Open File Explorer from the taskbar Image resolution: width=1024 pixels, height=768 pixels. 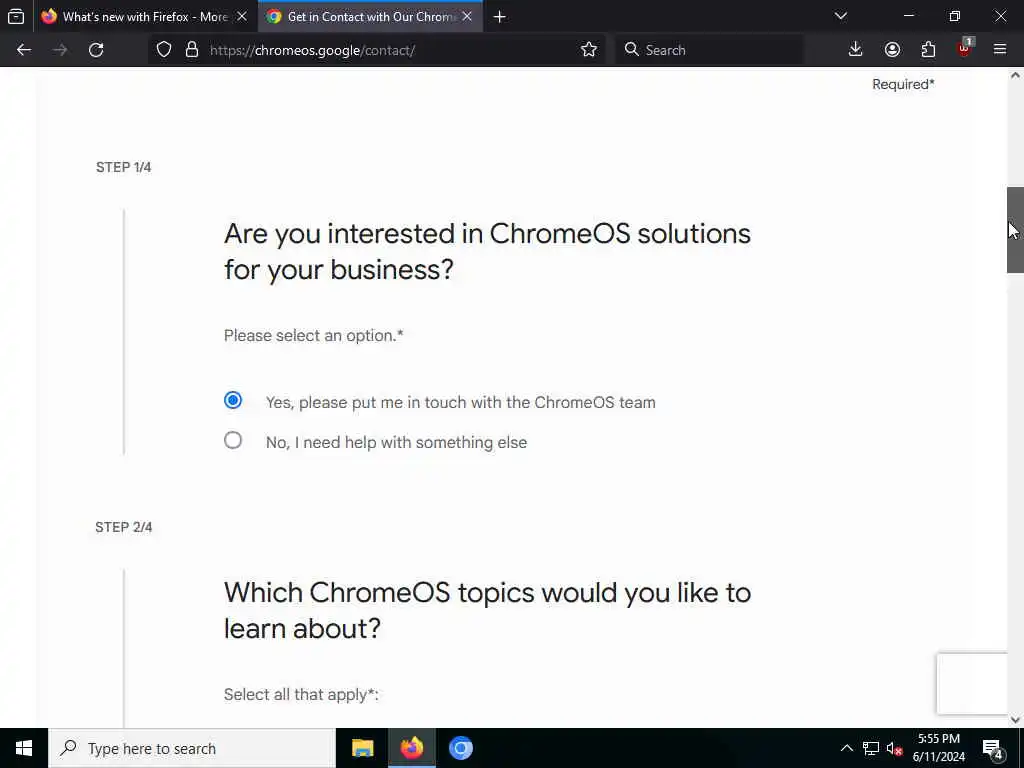tap(362, 748)
